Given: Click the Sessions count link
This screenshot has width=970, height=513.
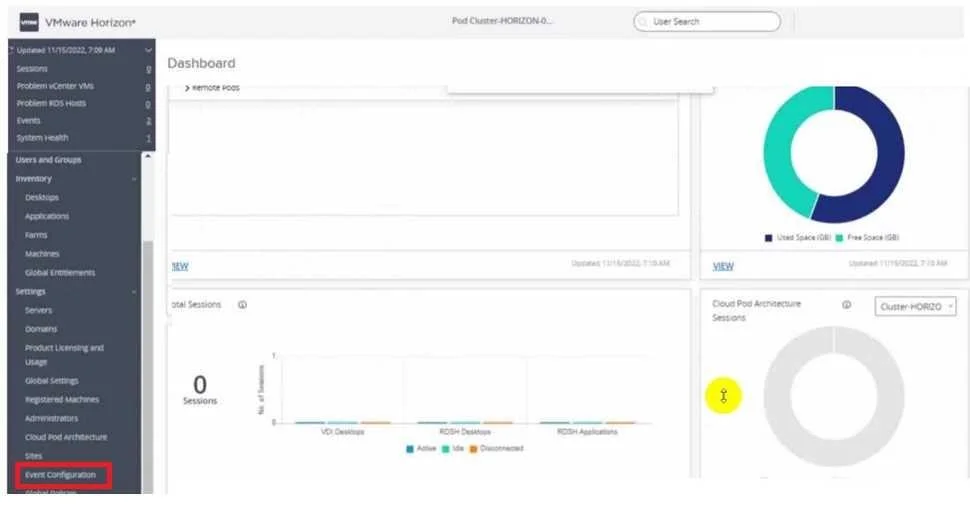Looking at the screenshot, I should (148, 69).
